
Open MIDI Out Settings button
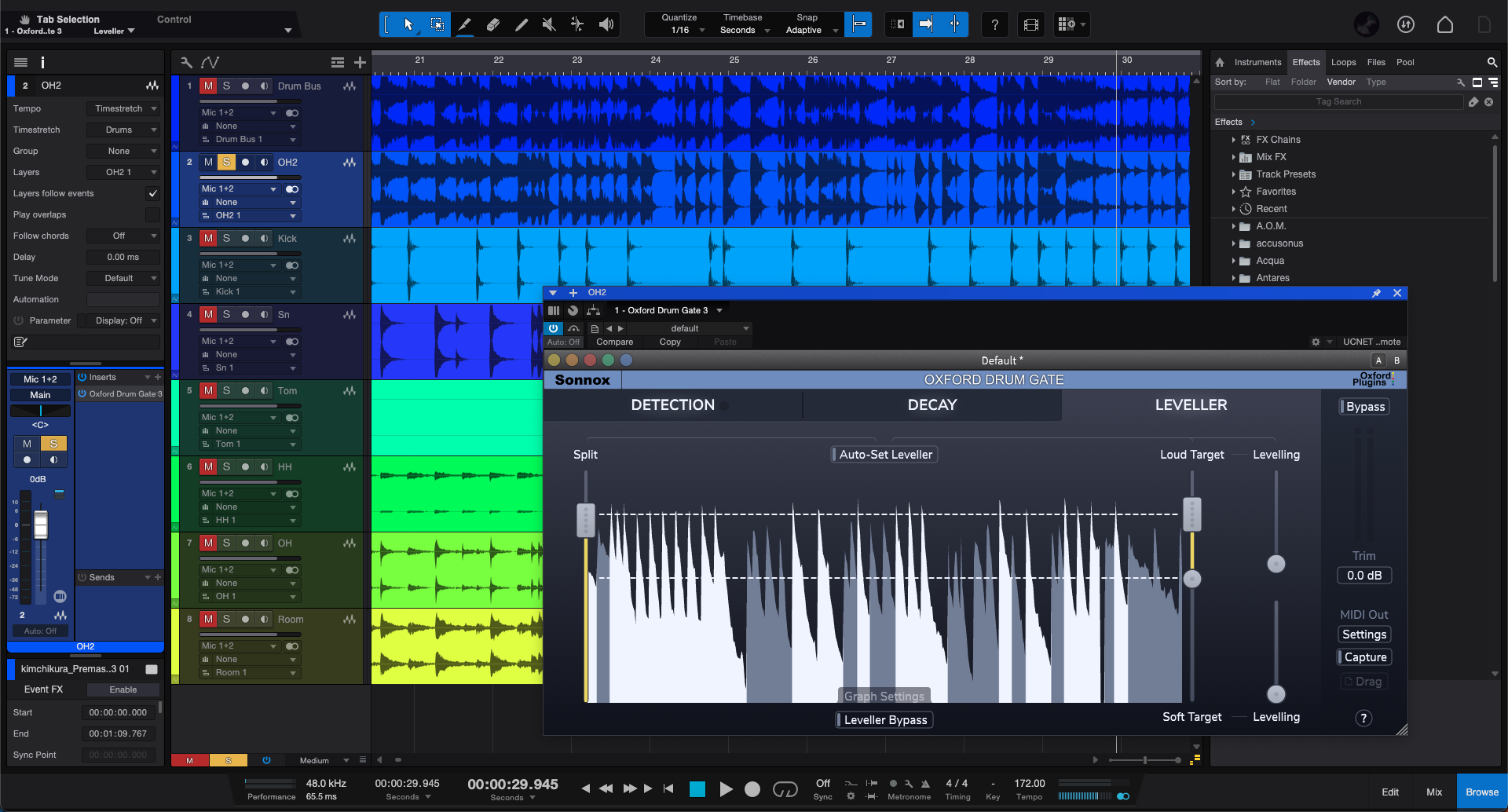click(1364, 635)
